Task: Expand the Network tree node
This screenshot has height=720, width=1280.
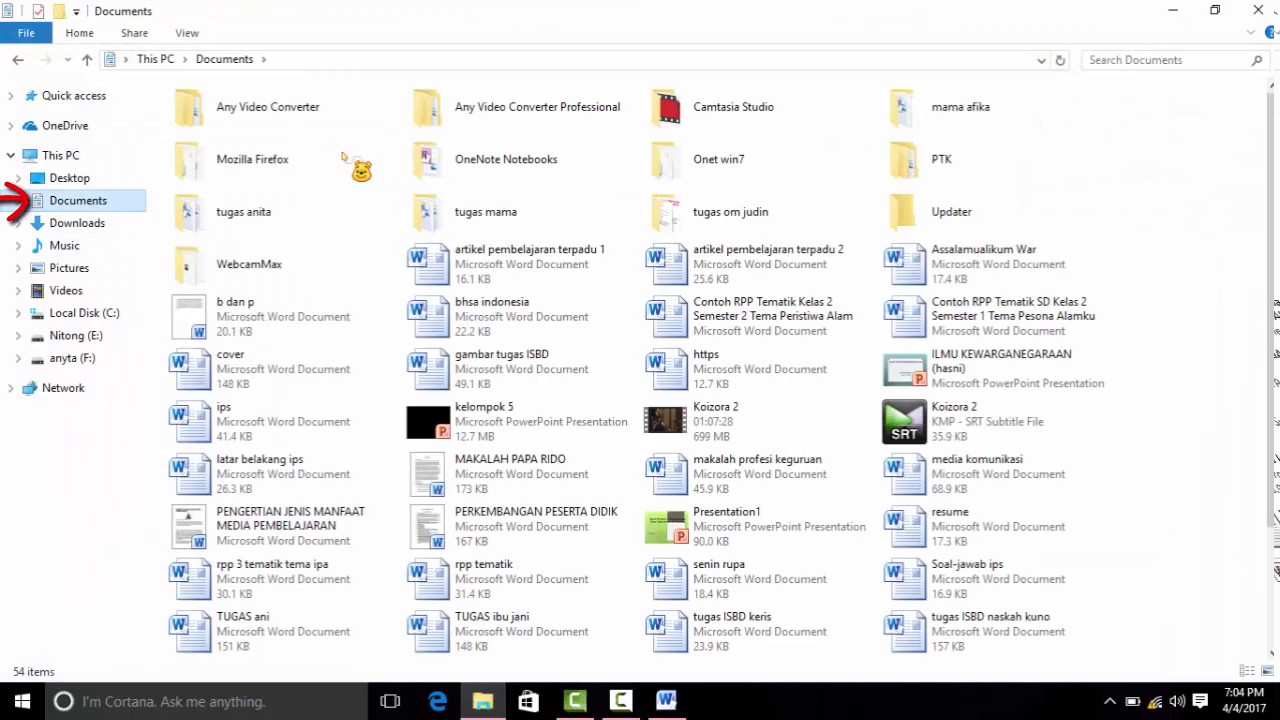Action: click(11, 388)
